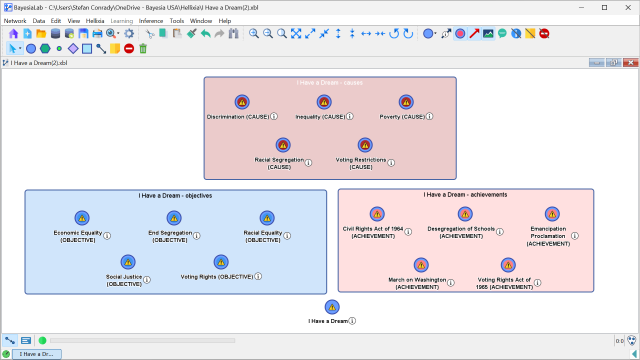
Task: Expand graph layout with diagonal outward arrows
Action: pyautogui.click(x=310, y=34)
